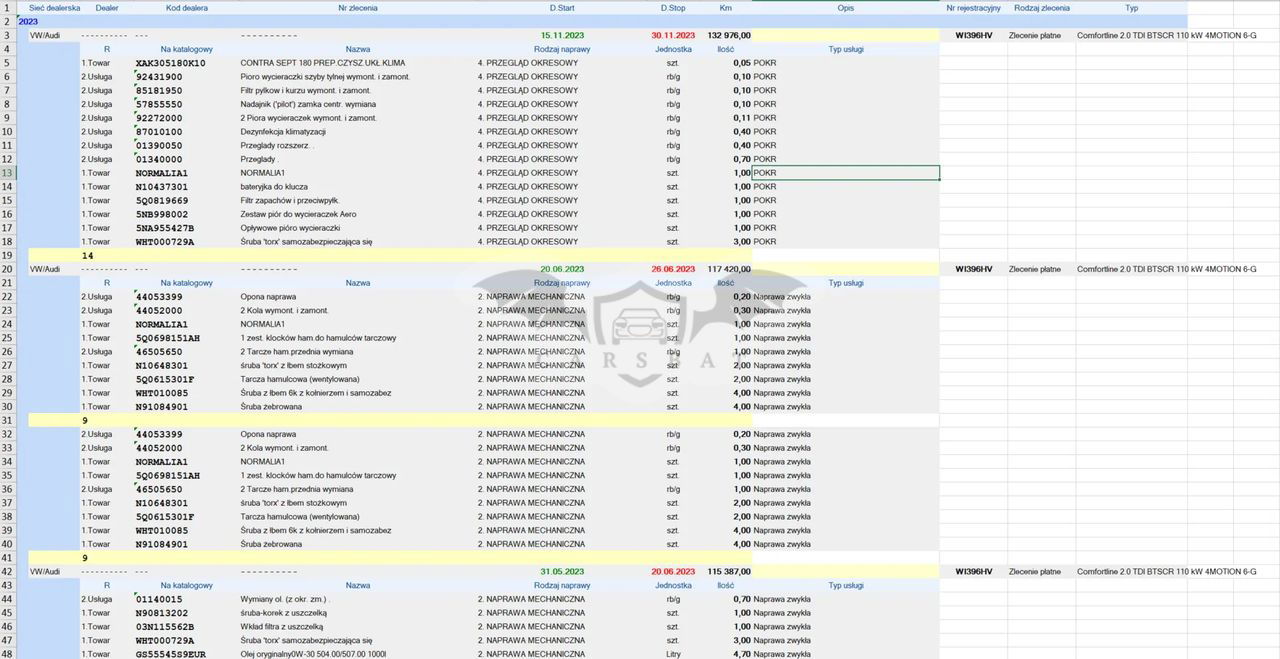Click the red stop date 30.11.2023
This screenshot has width=1280, height=659.
673,35
